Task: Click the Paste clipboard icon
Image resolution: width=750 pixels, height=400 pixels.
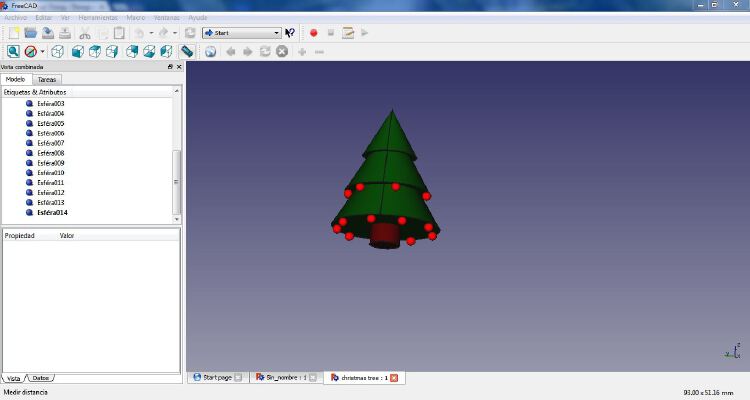Action: click(x=119, y=33)
